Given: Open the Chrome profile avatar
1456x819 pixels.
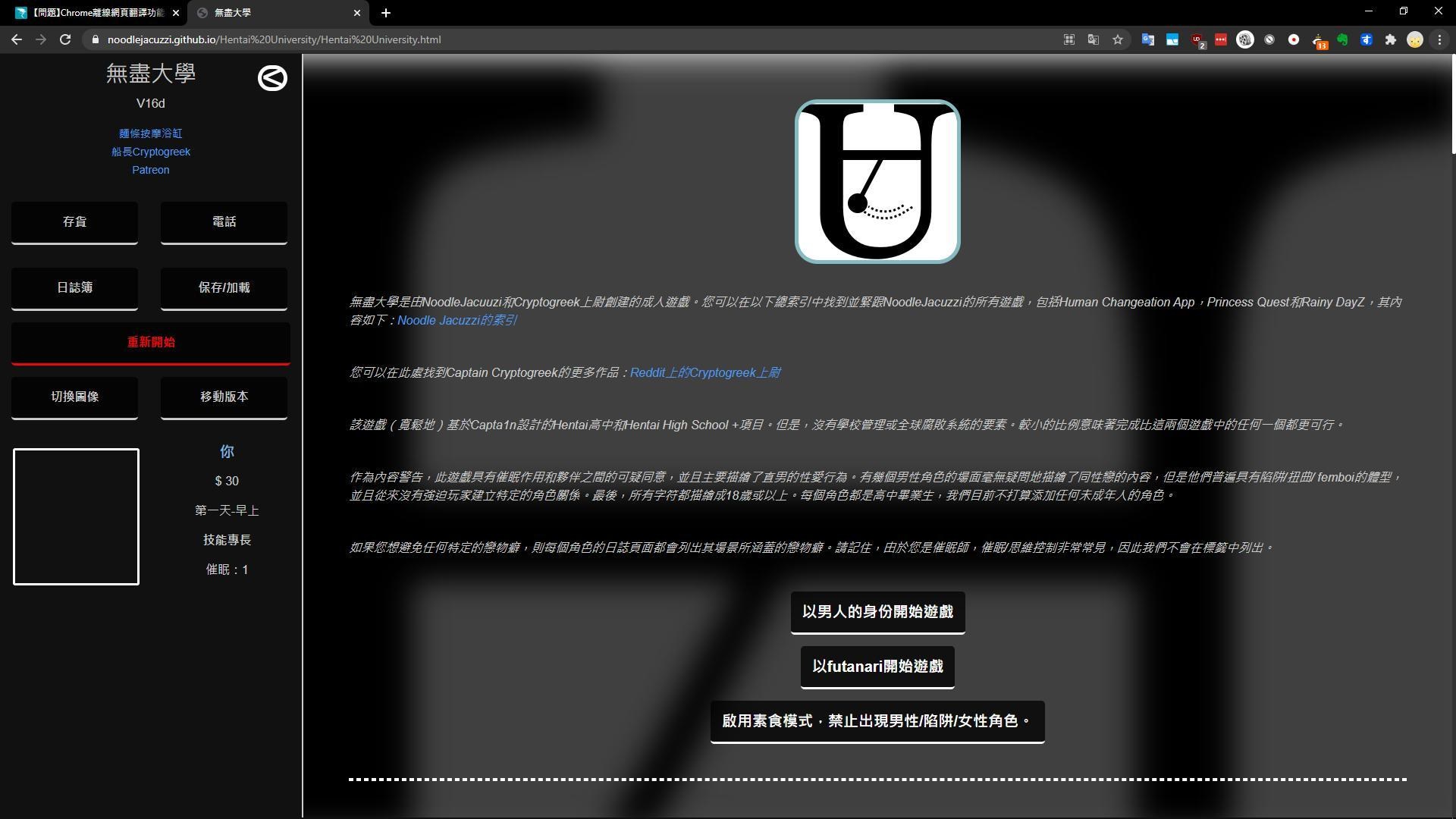Looking at the screenshot, I should pyautogui.click(x=1415, y=39).
